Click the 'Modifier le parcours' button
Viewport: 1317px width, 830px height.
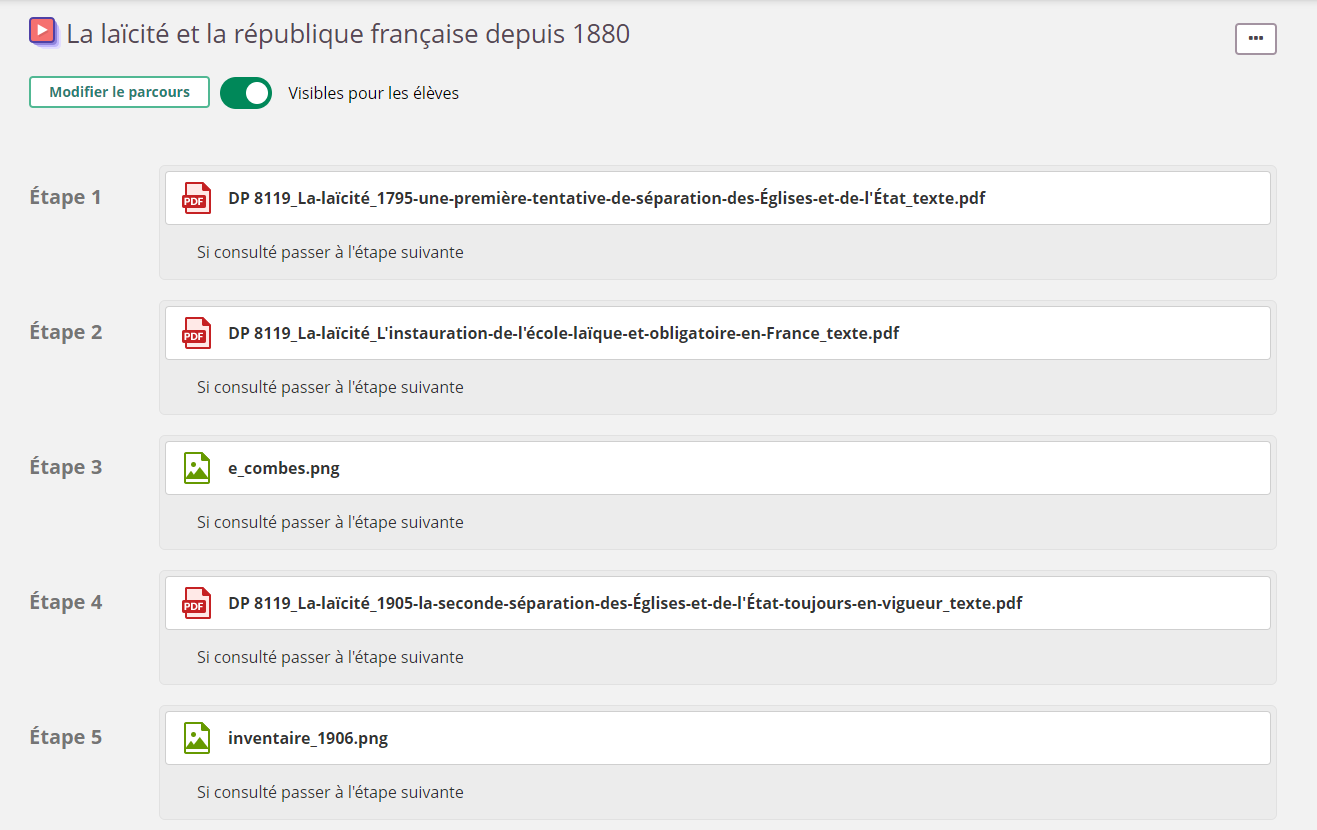[x=119, y=92]
